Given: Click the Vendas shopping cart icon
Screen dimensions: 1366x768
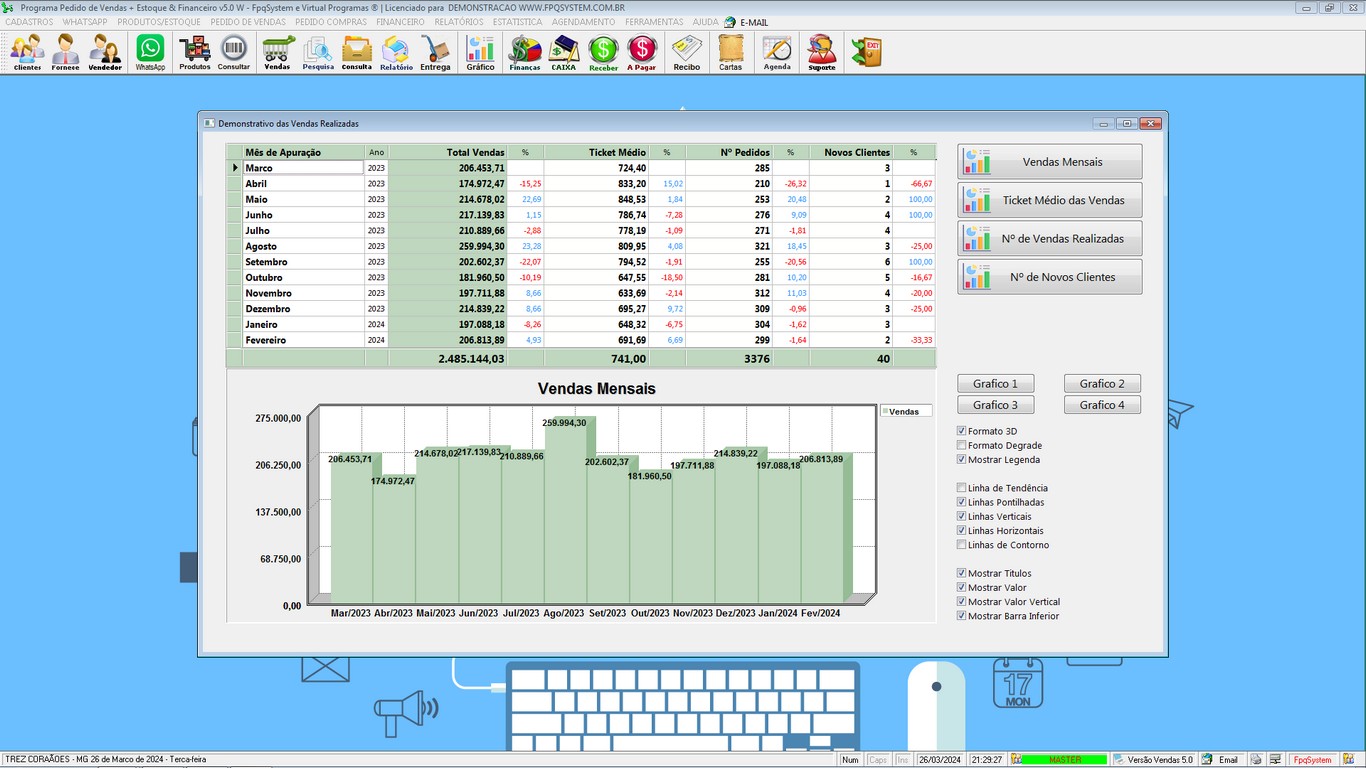Looking at the screenshot, I should pos(277,52).
